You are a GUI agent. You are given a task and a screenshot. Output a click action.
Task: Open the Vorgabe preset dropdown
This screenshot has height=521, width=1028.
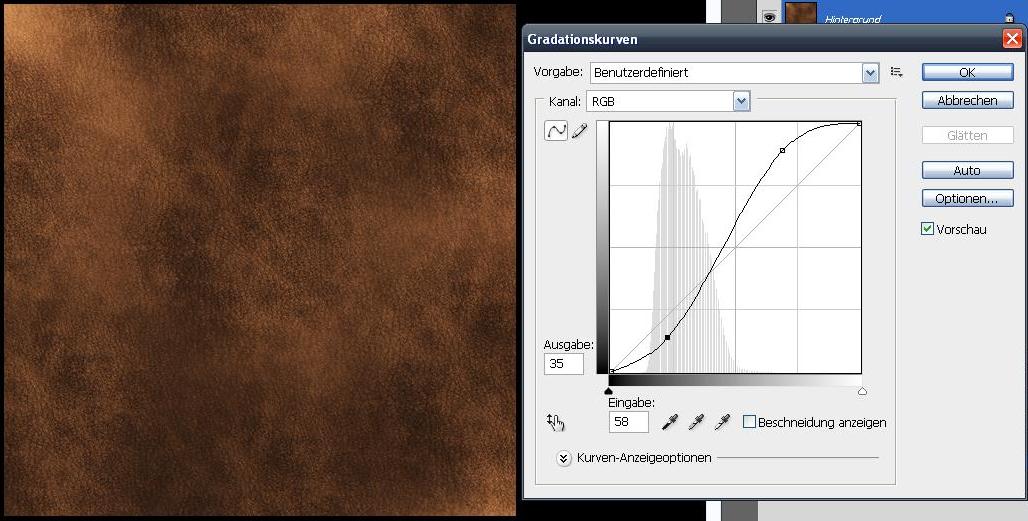734,73
